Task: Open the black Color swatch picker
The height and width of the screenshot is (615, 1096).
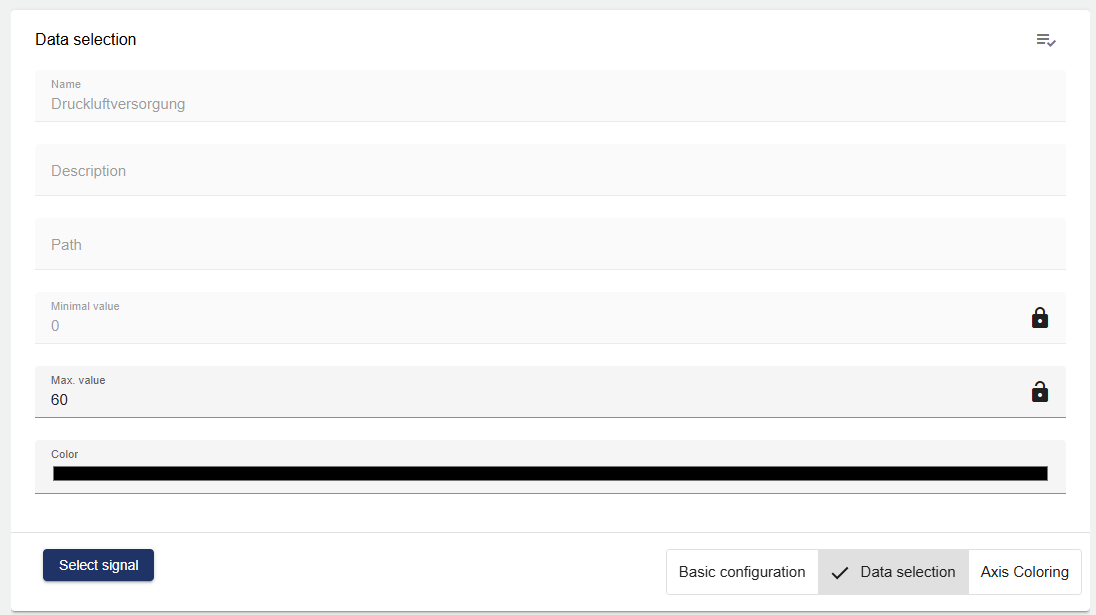Action: tap(550, 473)
